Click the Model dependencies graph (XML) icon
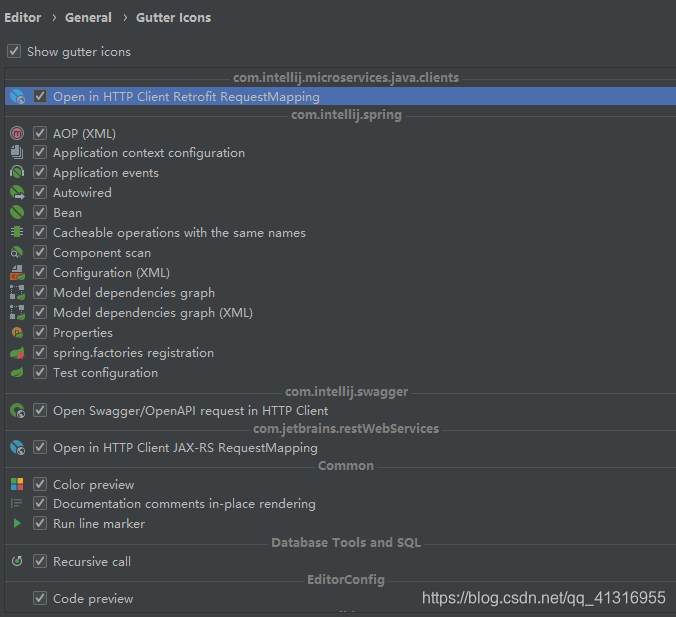Screen dimensions: 676x617 point(17,313)
